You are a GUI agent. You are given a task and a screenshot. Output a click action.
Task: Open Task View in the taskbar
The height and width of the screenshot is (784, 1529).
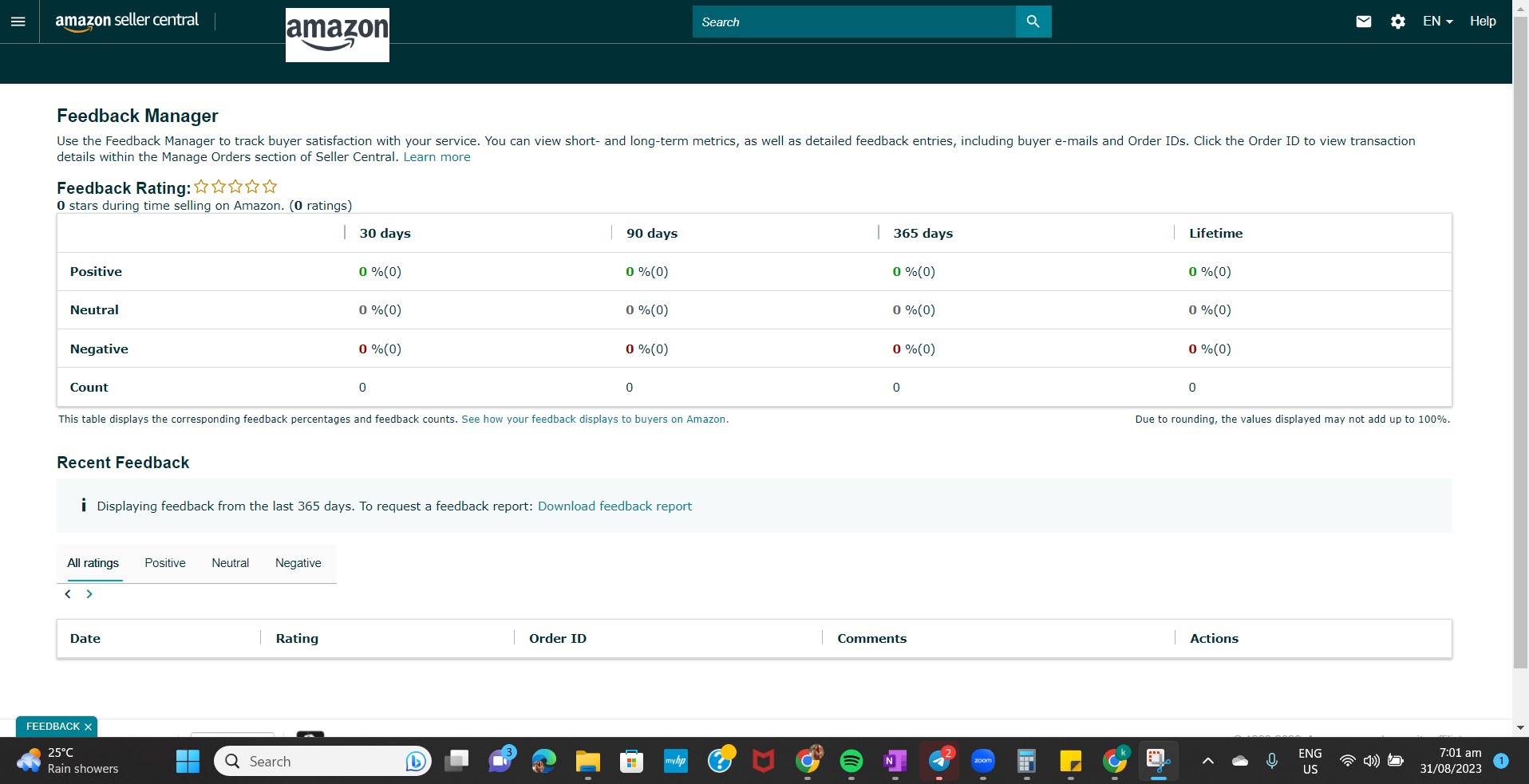point(456,762)
